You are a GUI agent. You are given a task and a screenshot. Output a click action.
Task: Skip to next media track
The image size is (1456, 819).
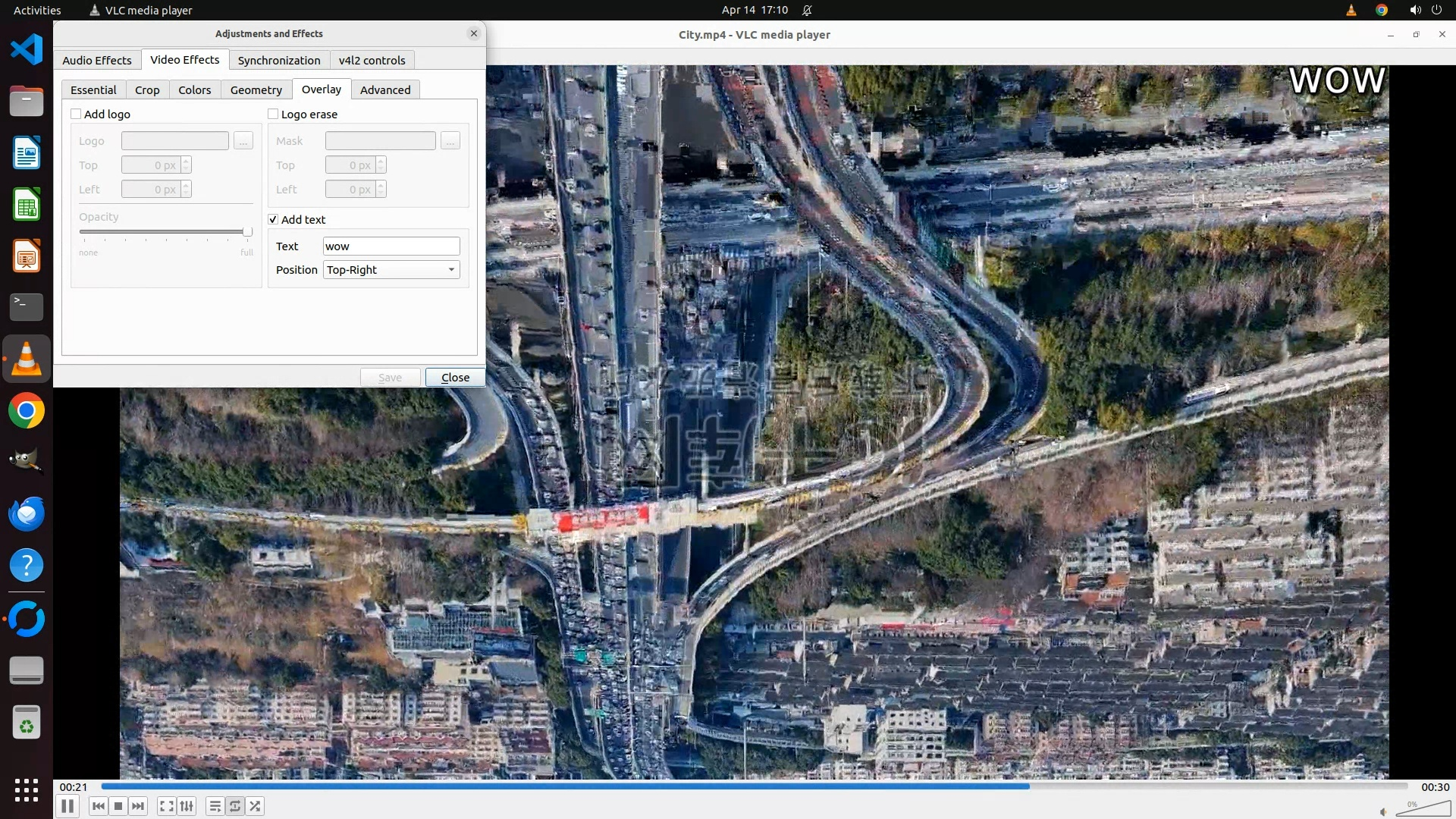[x=138, y=806]
